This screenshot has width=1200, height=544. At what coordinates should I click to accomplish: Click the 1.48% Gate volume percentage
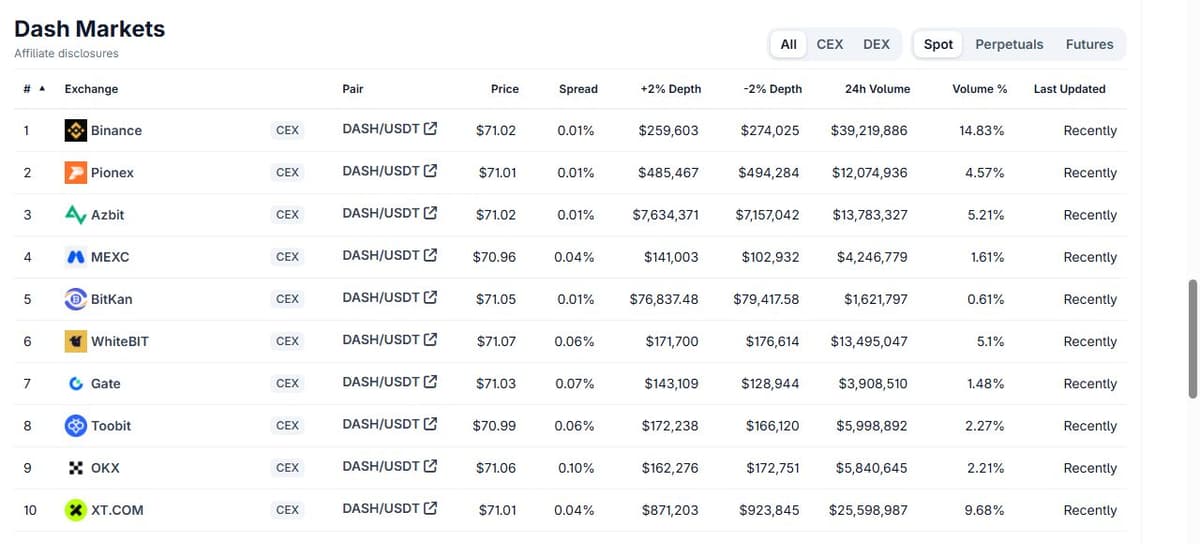(x=986, y=384)
